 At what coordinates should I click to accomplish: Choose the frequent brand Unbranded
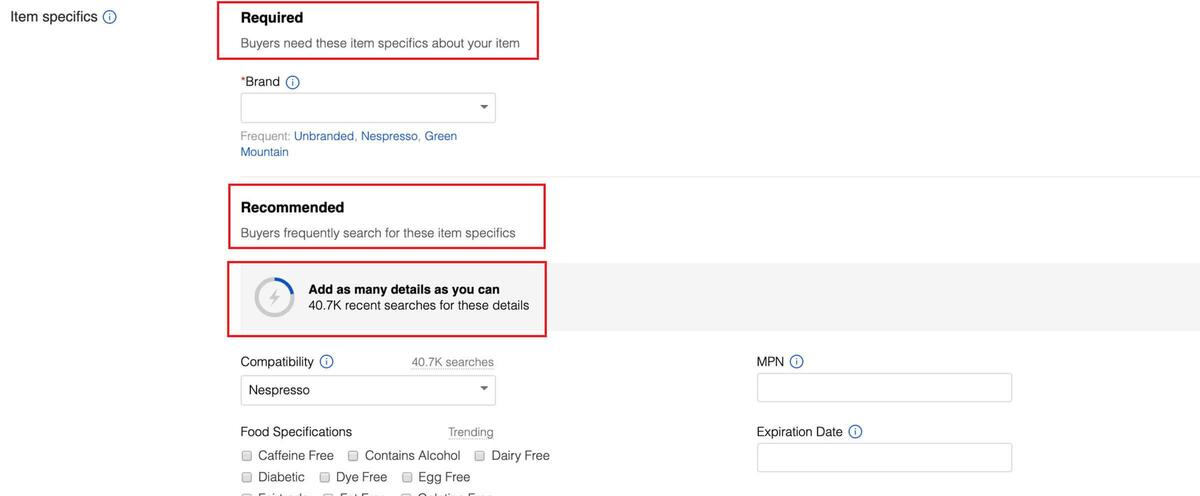pyautogui.click(x=324, y=136)
